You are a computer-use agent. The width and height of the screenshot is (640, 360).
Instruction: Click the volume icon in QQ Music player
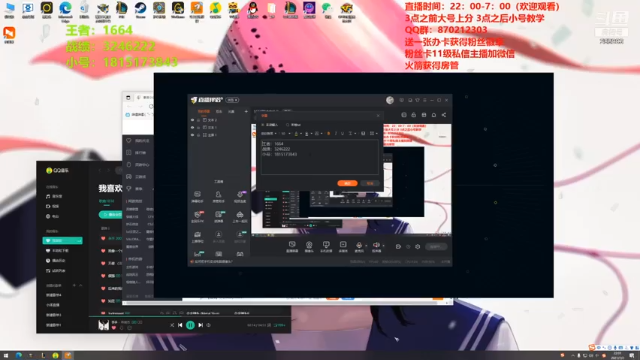pos(209,325)
